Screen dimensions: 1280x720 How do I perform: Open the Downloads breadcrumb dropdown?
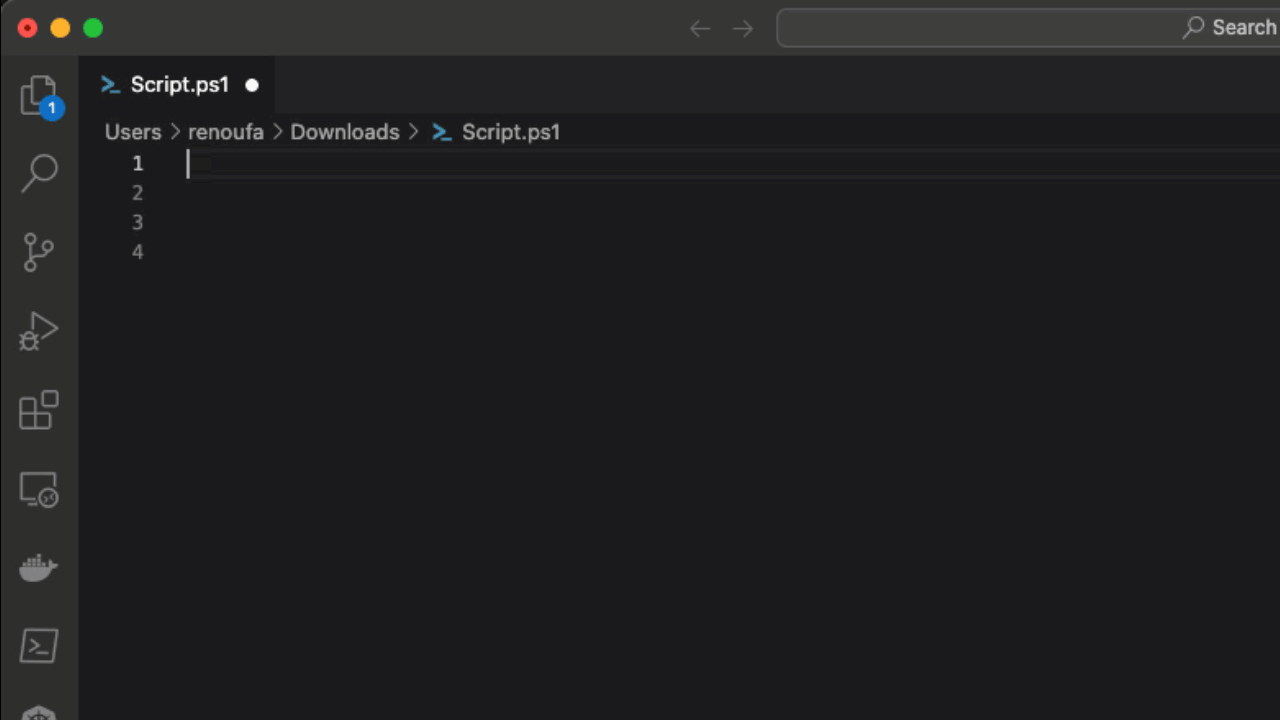pos(344,132)
